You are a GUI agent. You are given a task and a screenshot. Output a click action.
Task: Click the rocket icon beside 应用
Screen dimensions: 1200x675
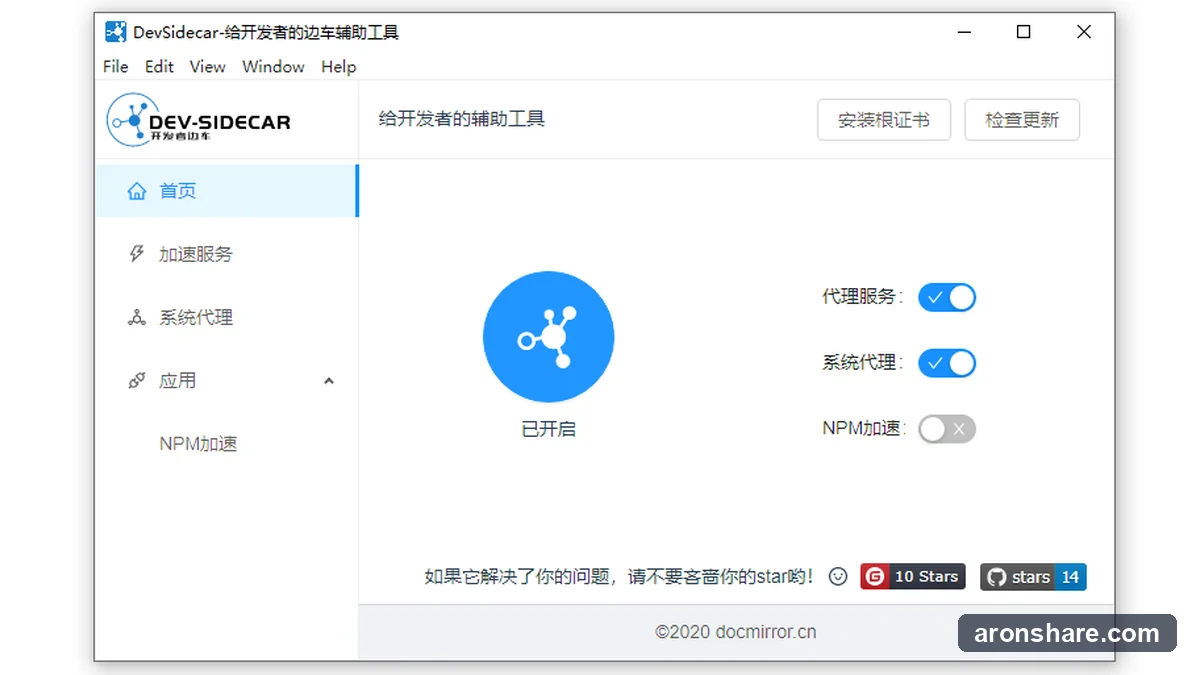tap(137, 381)
